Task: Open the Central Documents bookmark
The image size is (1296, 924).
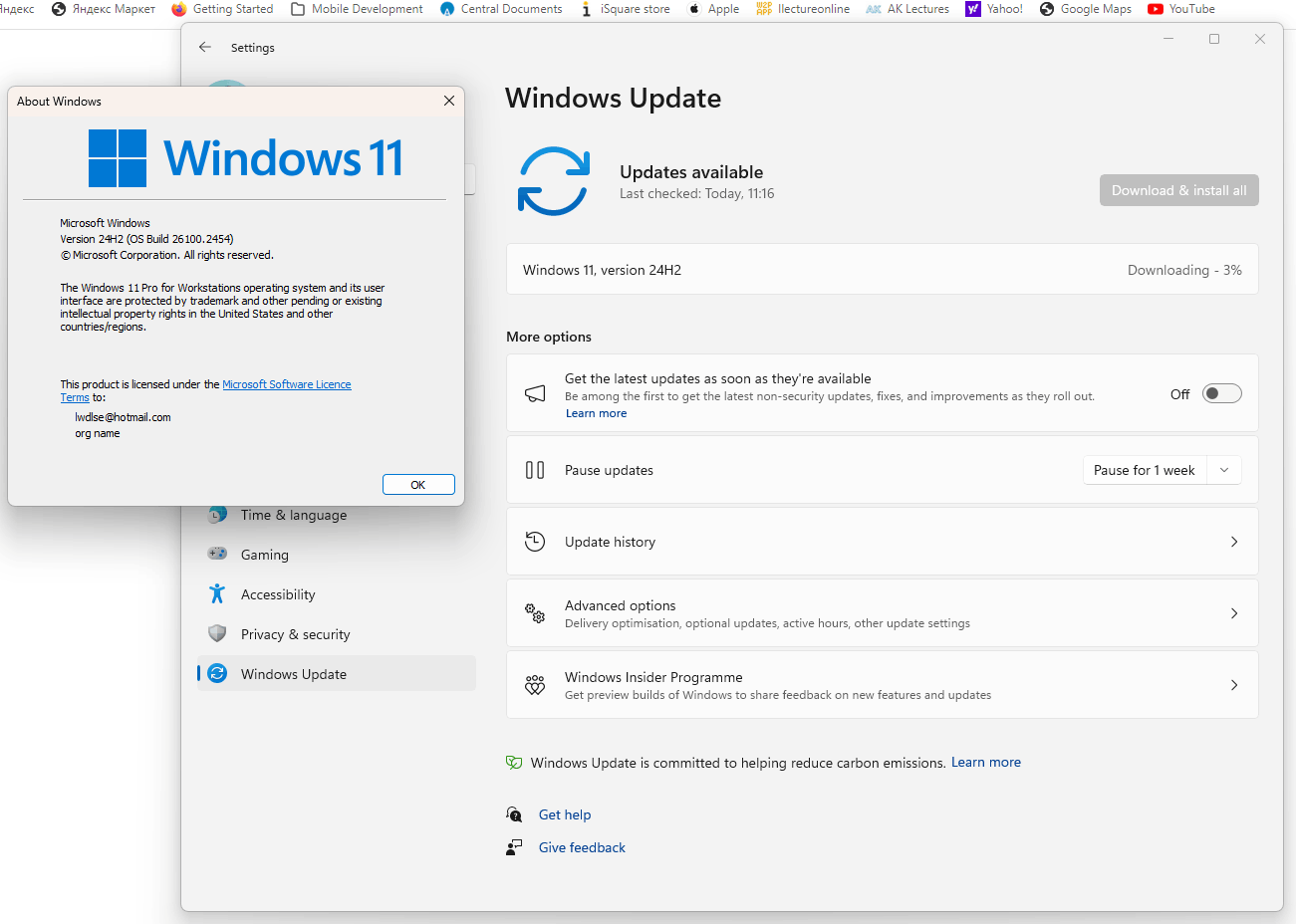Action: pyautogui.click(x=501, y=9)
